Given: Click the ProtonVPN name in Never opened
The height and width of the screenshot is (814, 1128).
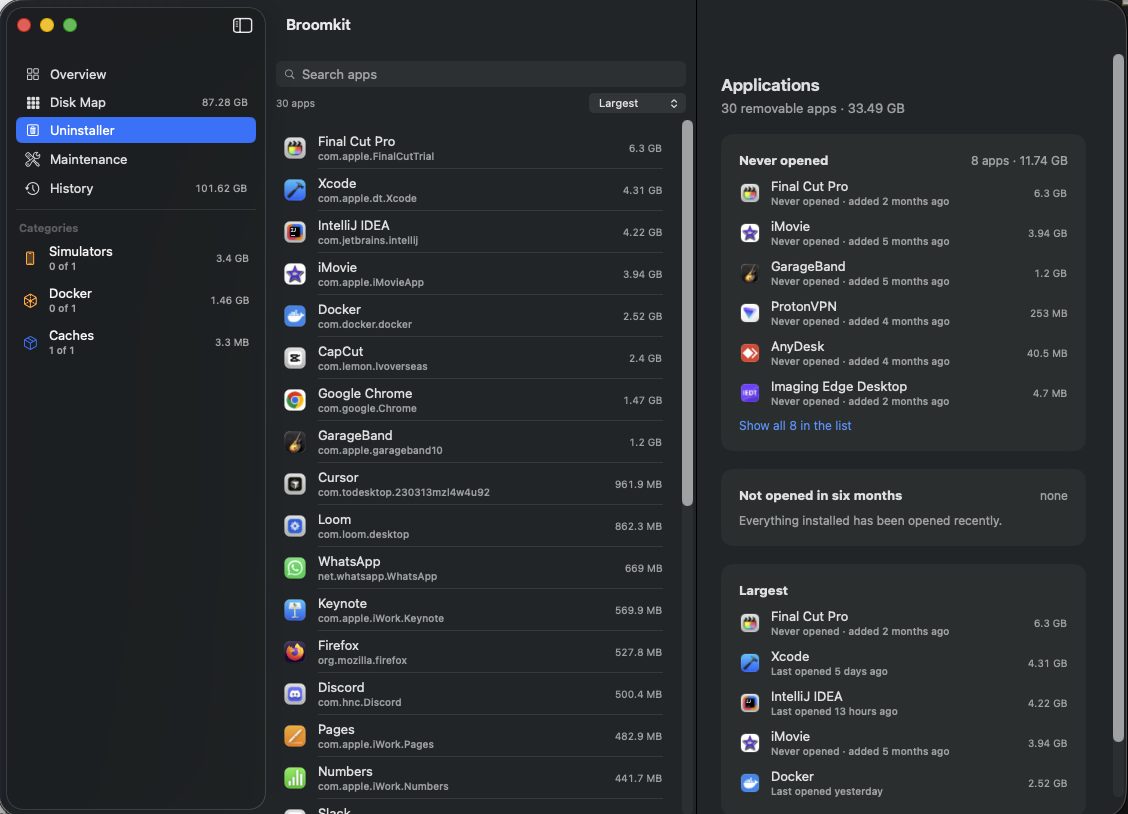Looking at the screenshot, I should click(x=804, y=306).
